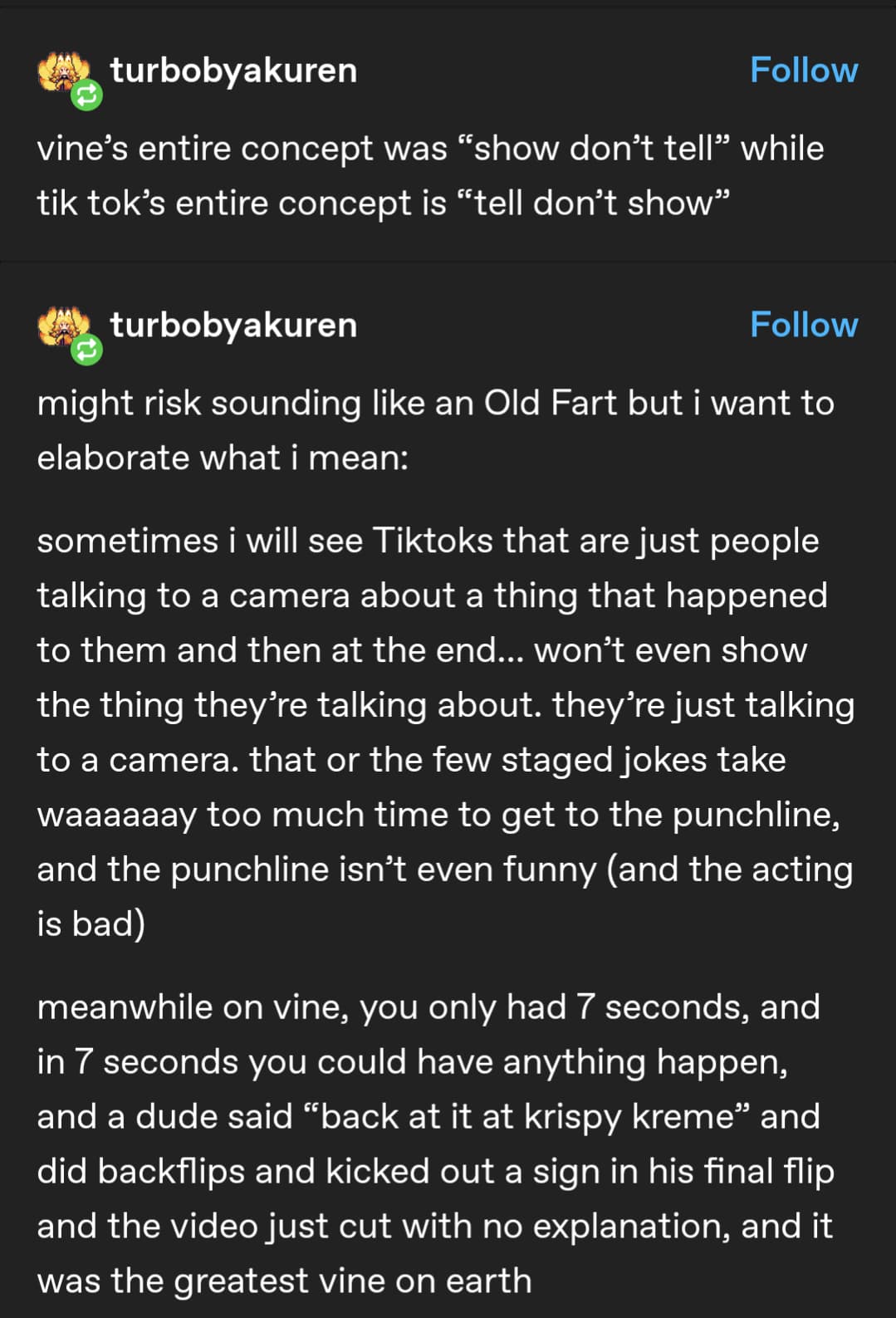Click the green reblog badge on the second avatar
Viewport: 896px width, 1318px height.
point(86,350)
